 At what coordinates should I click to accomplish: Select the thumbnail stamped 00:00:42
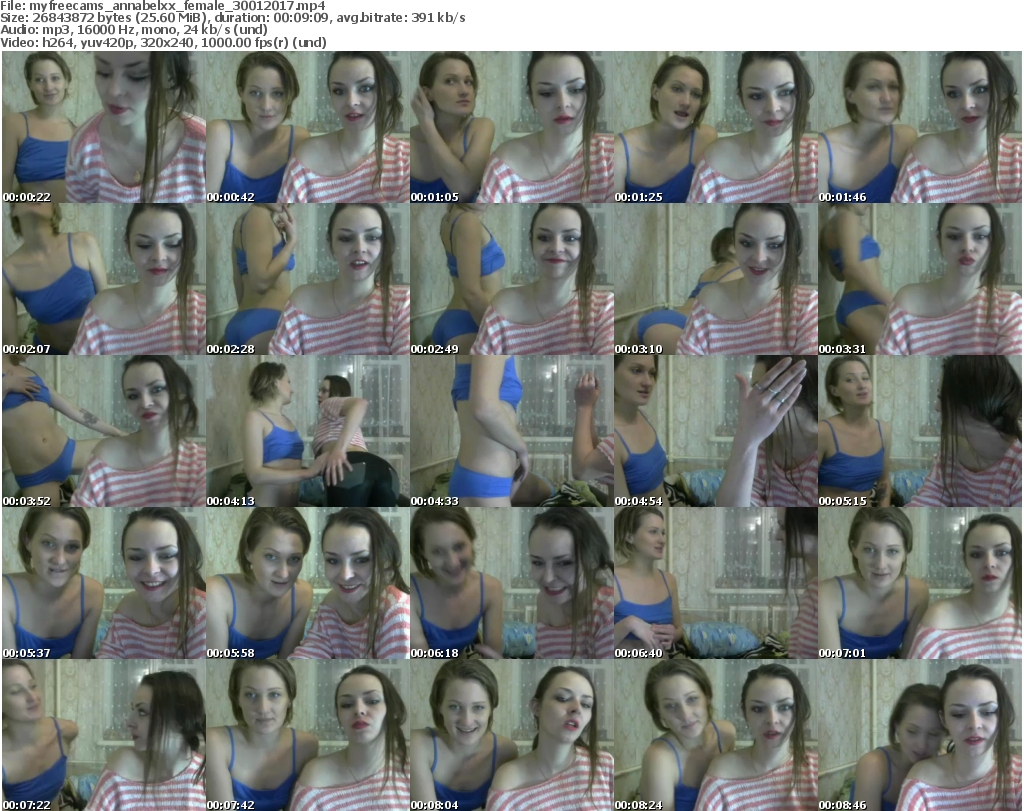[x=308, y=127]
